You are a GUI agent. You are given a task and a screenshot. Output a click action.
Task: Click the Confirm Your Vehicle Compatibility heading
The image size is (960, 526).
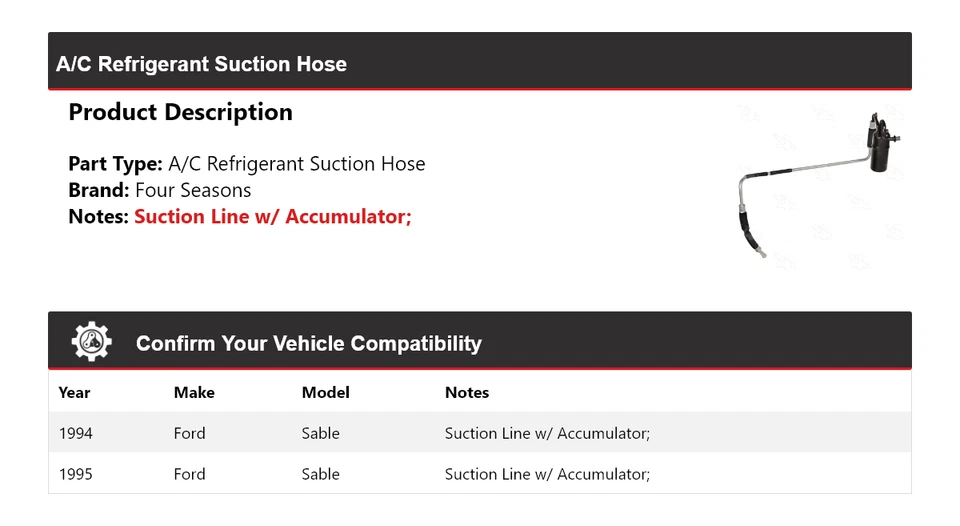tap(308, 344)
